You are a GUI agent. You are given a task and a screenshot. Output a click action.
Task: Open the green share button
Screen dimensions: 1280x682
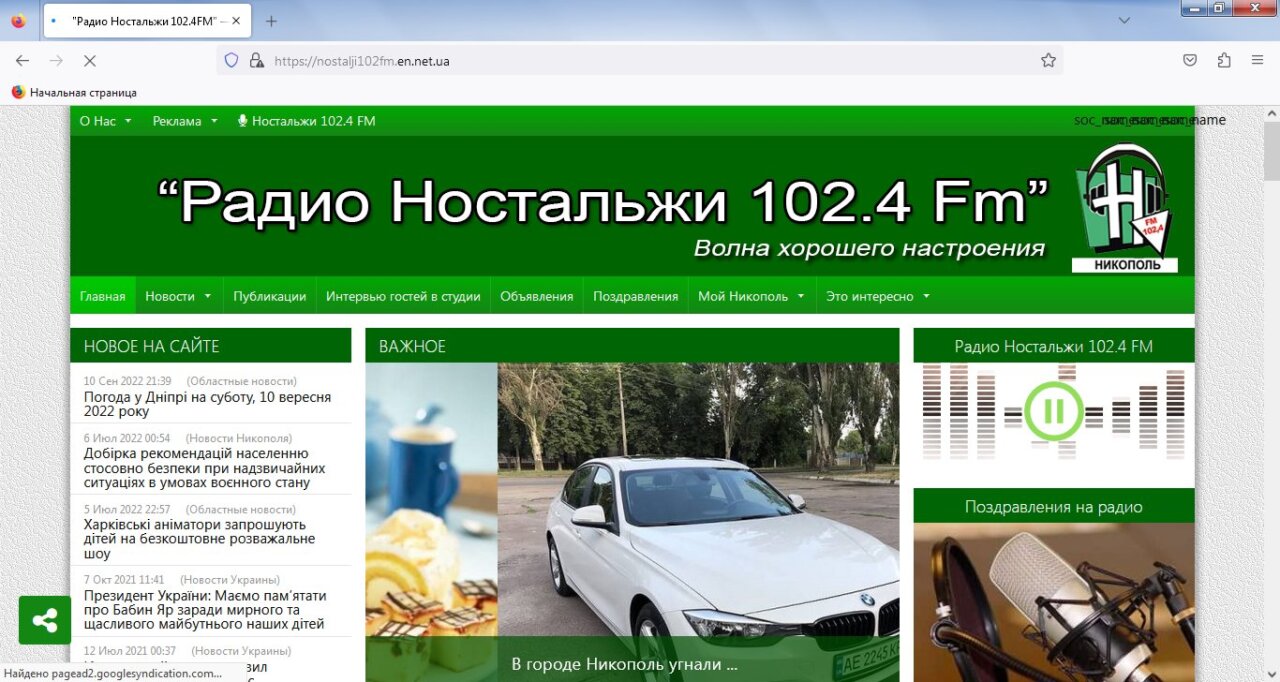(x=45, y=620)
